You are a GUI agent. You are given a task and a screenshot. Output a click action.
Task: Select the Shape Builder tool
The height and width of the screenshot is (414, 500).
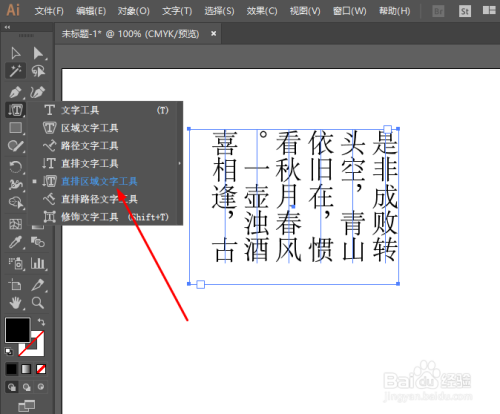(x=15, y=202)
